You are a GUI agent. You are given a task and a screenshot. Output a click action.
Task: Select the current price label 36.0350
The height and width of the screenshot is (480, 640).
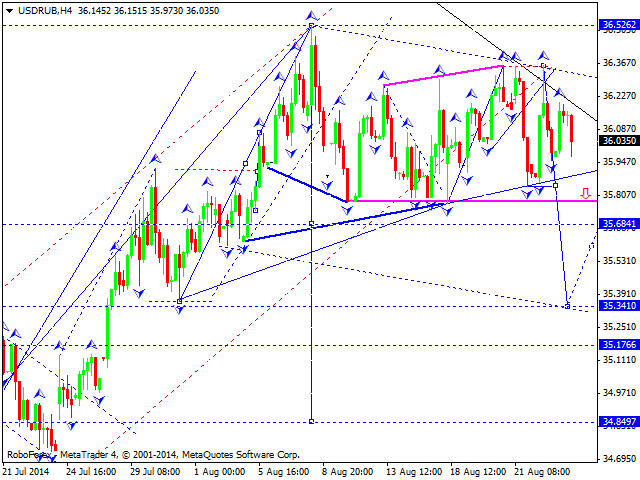coord(619,140)
